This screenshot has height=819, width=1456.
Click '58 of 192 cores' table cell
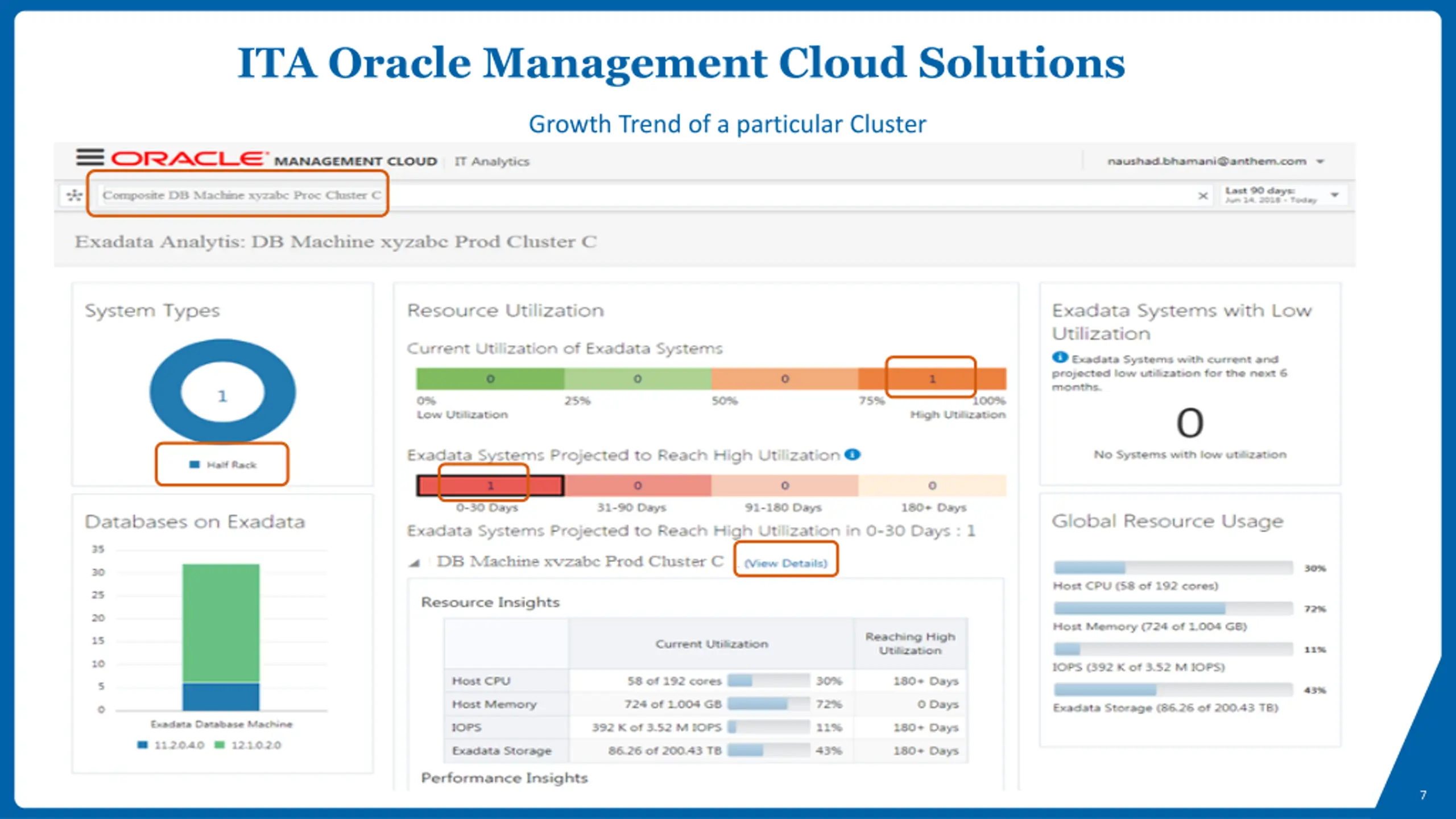[x=674, y=681]
